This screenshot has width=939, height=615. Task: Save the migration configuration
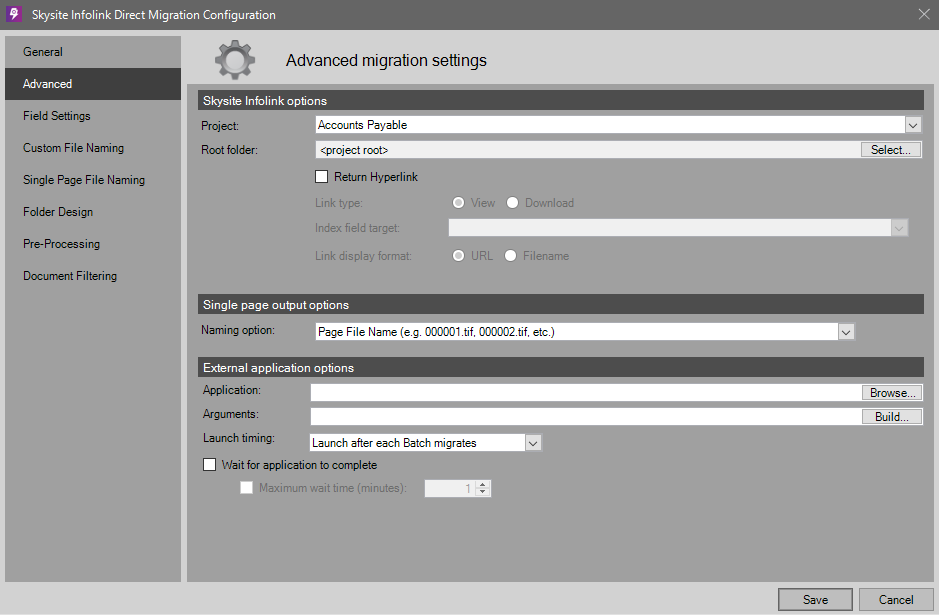click(815, 599)
